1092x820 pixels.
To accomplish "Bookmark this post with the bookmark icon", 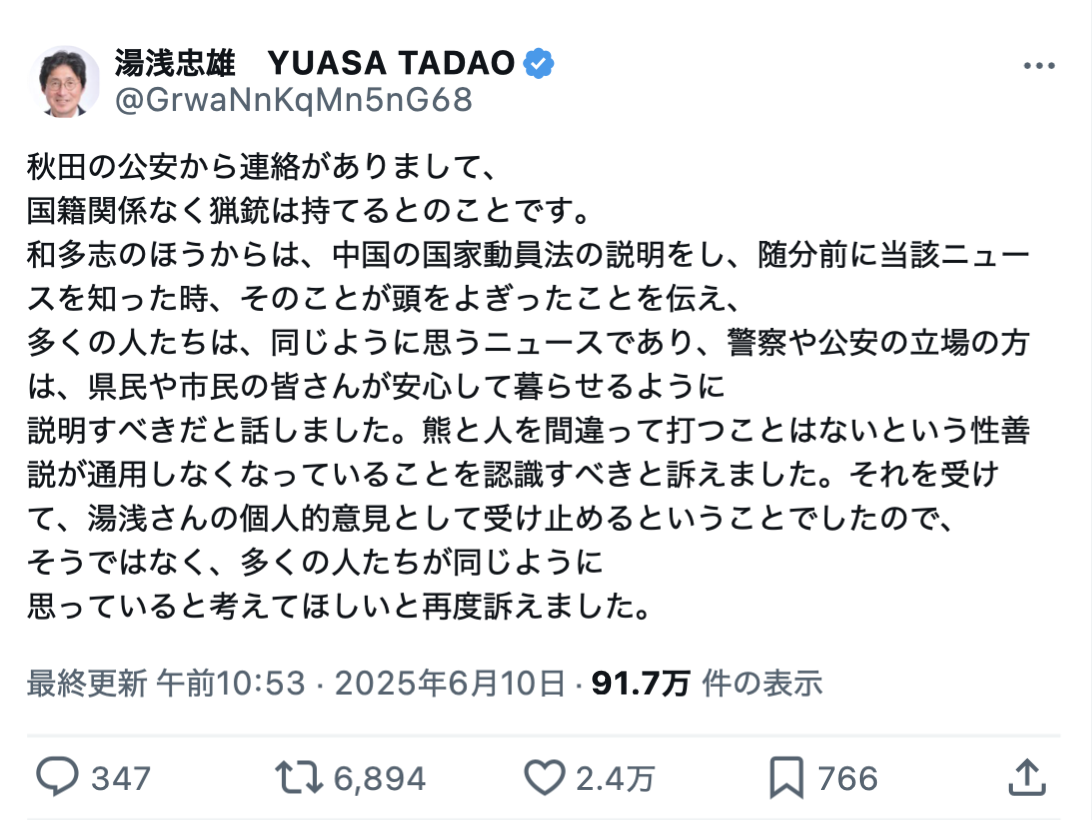I will point(786,778).
